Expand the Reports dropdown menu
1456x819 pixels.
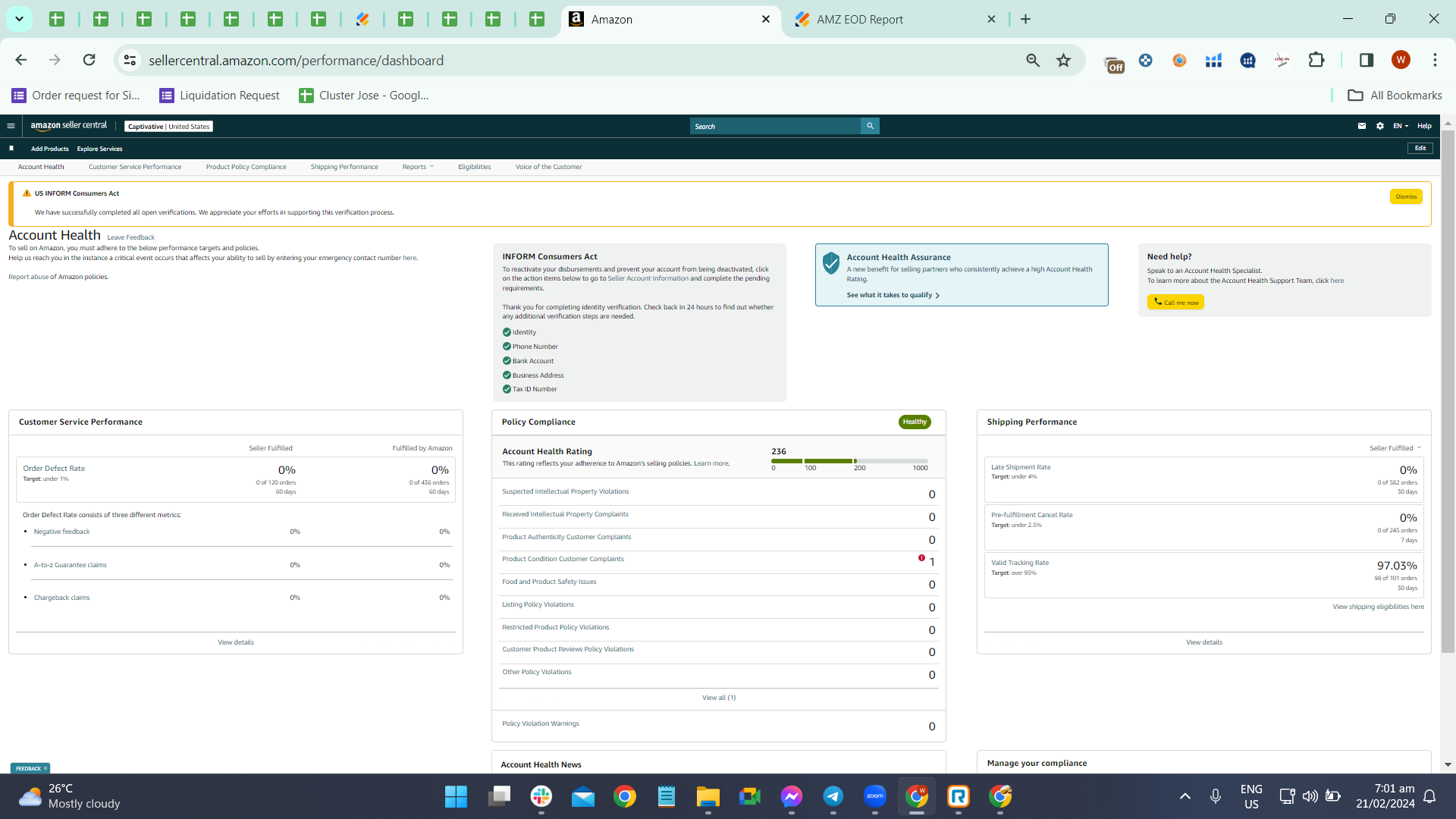coord(418,167)
